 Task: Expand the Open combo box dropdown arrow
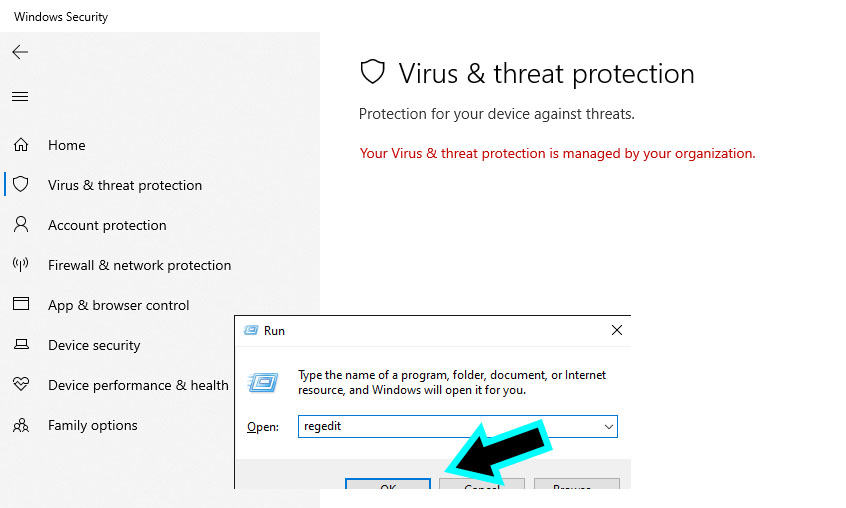pos(608,426)
